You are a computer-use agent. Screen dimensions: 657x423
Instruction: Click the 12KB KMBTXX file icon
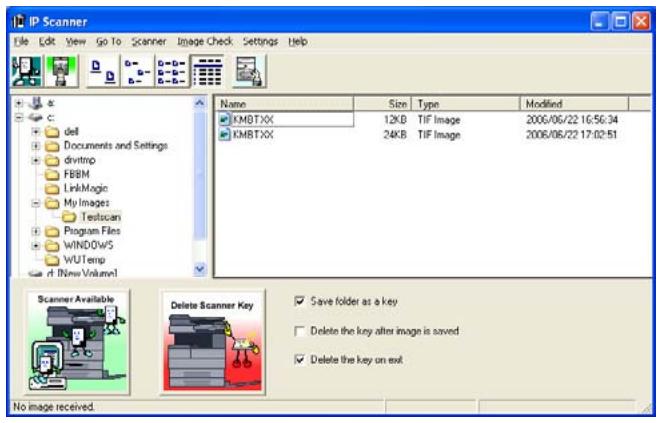pyautogui.click(x=225, y=119)
